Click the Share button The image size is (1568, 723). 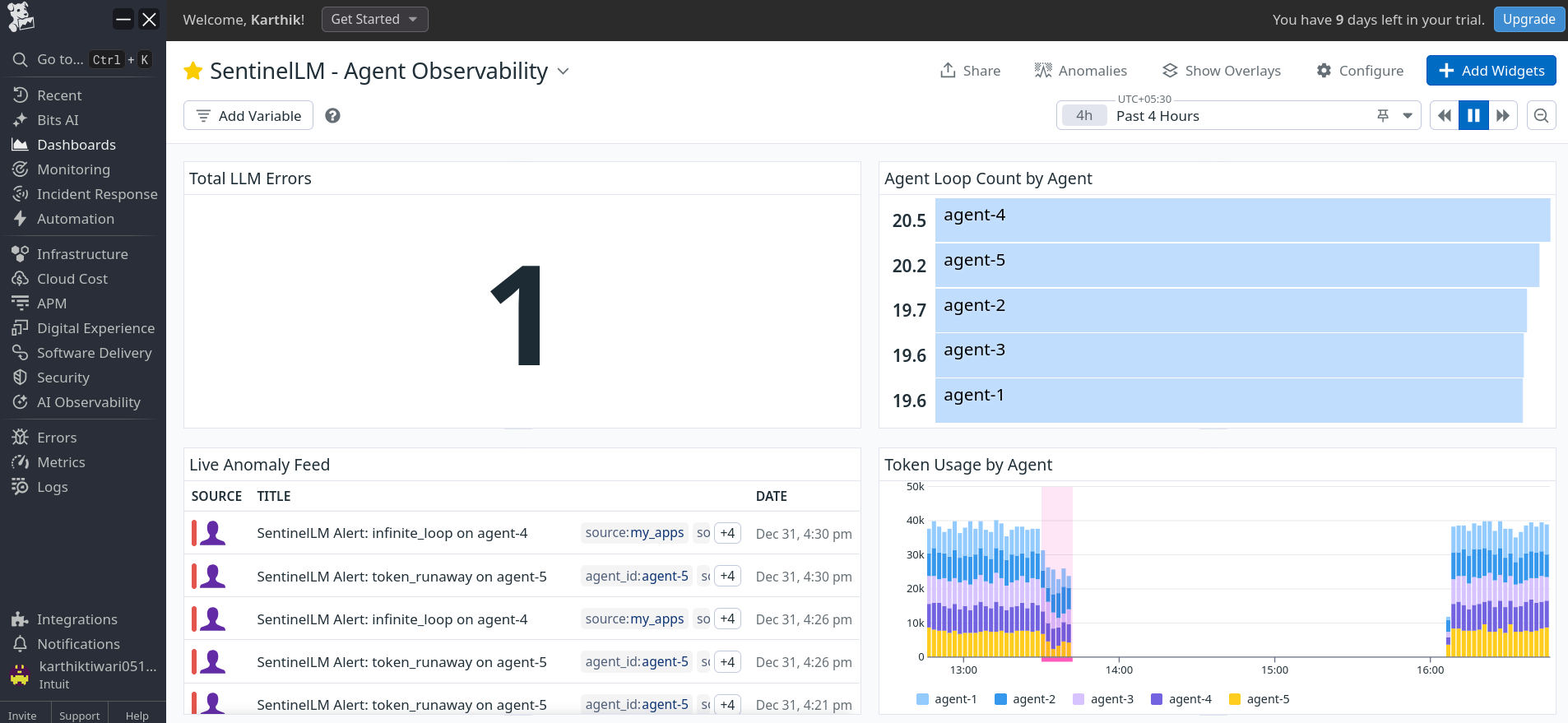tap(970, 71)
